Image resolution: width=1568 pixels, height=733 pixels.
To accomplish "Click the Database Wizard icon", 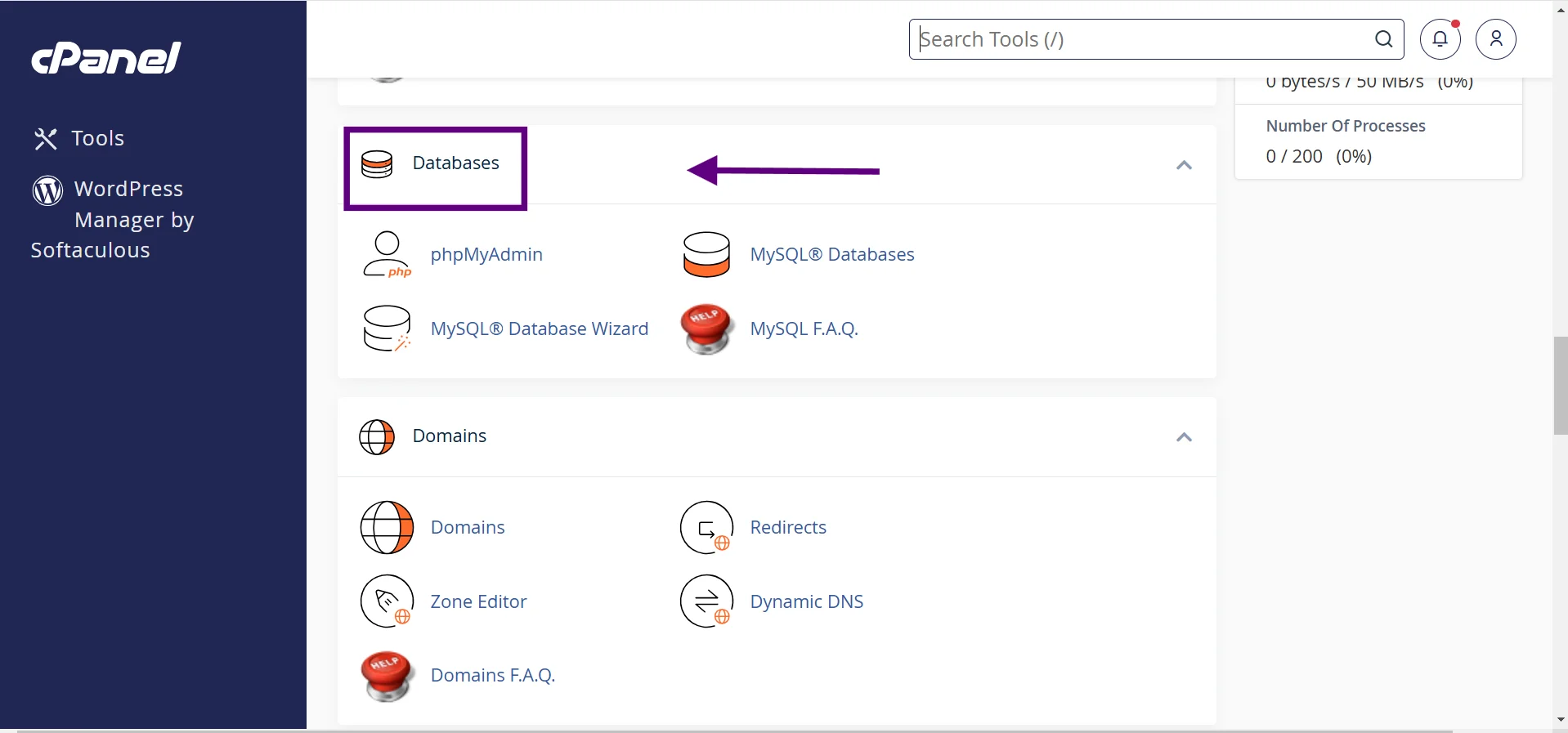I will tap(387, 329).
